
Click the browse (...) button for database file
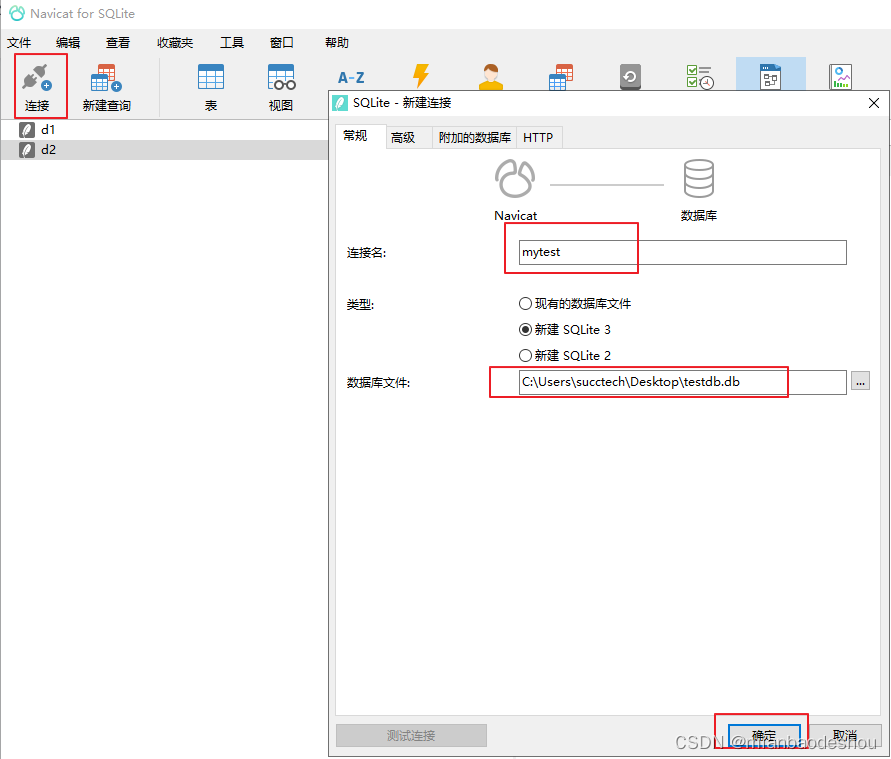click(x=860, y=382)
